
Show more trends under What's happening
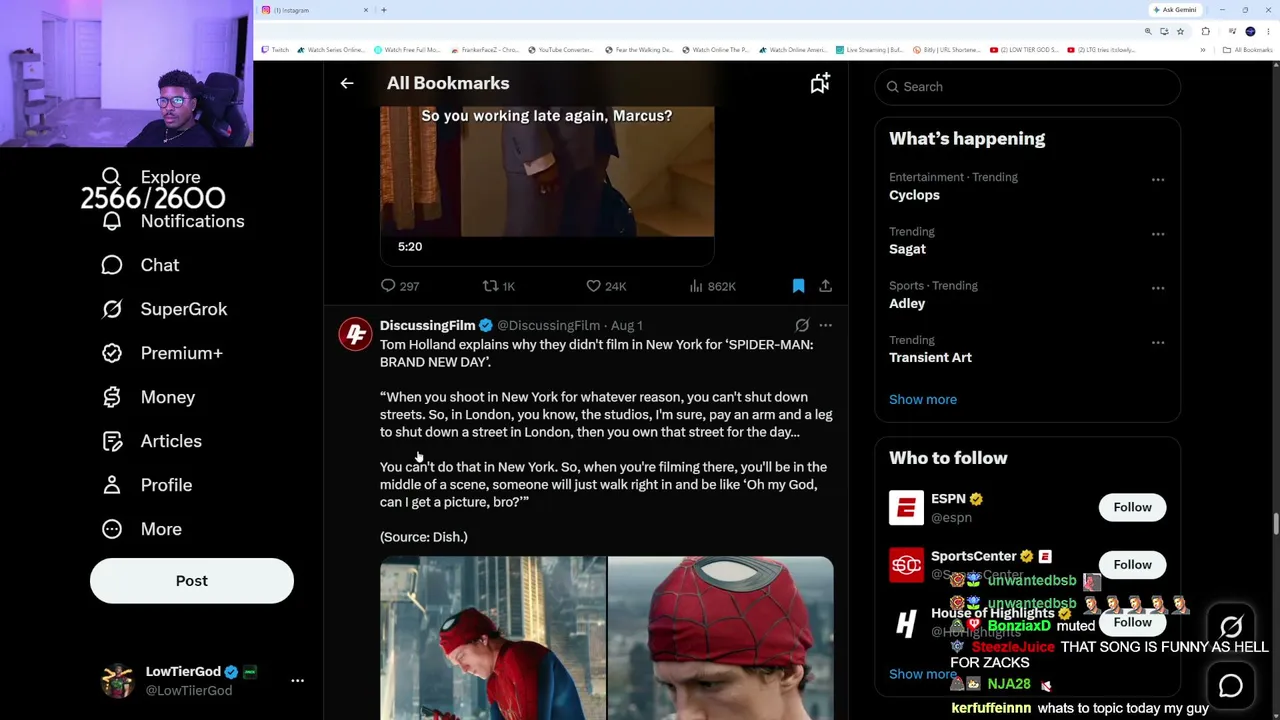(923, 399)
